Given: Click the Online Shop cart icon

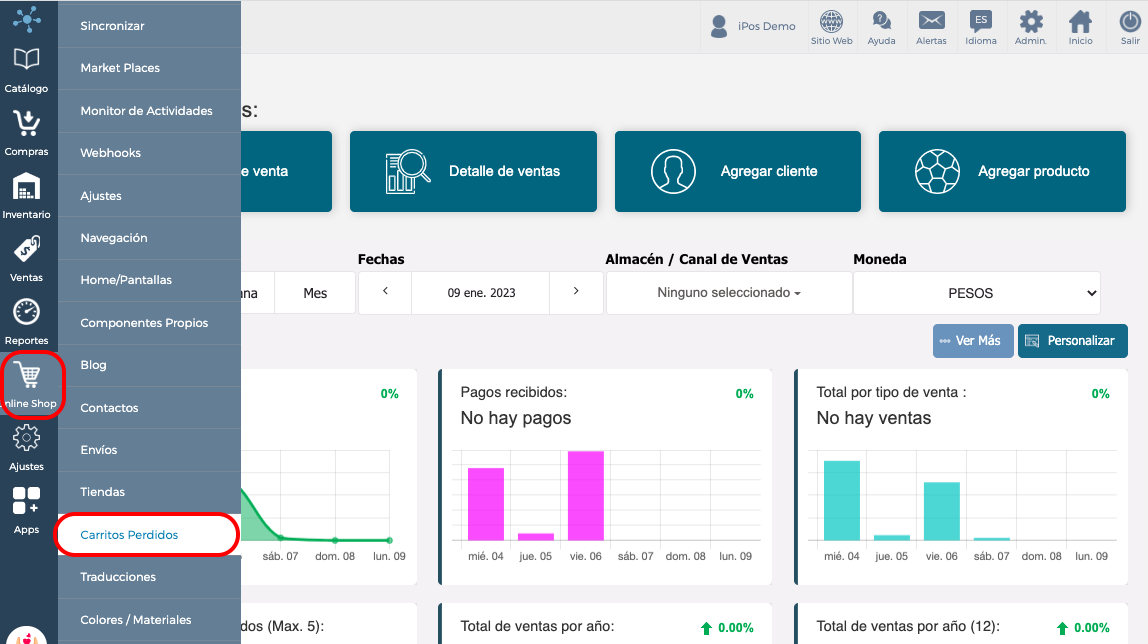Looking at the screenshot, I should click(28, 376).
